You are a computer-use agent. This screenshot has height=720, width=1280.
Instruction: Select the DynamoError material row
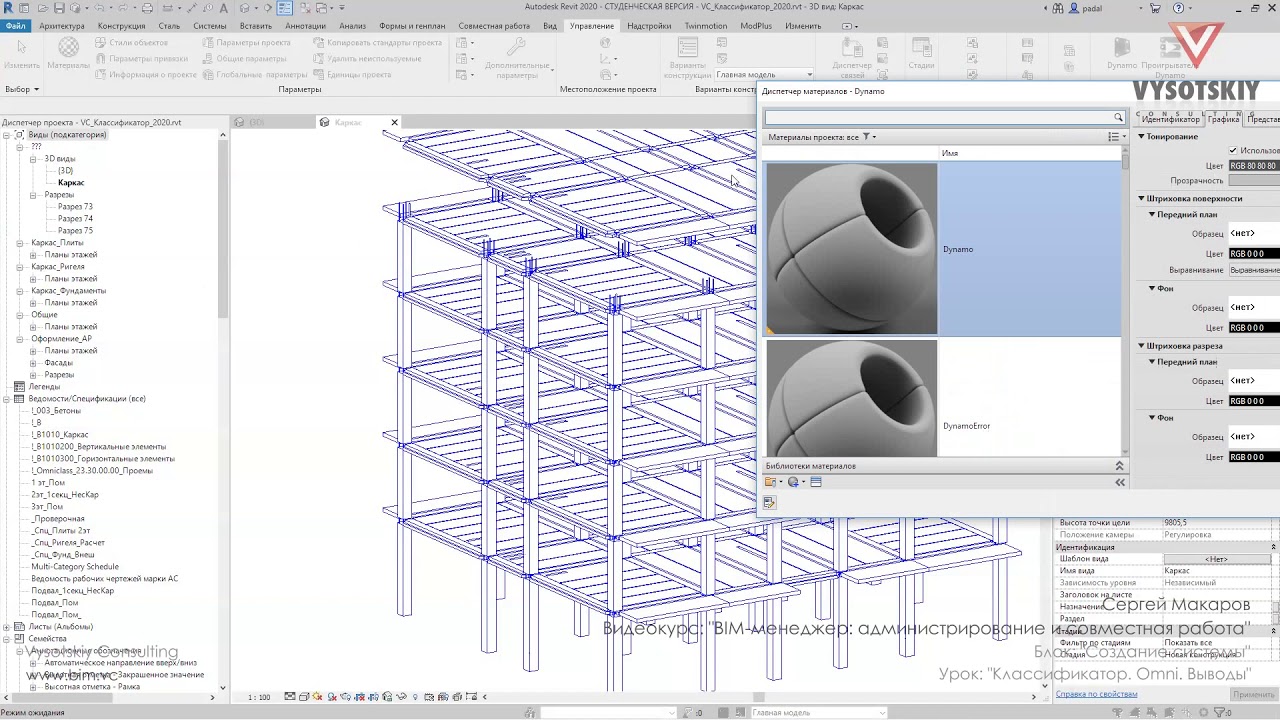coord(943,398)
